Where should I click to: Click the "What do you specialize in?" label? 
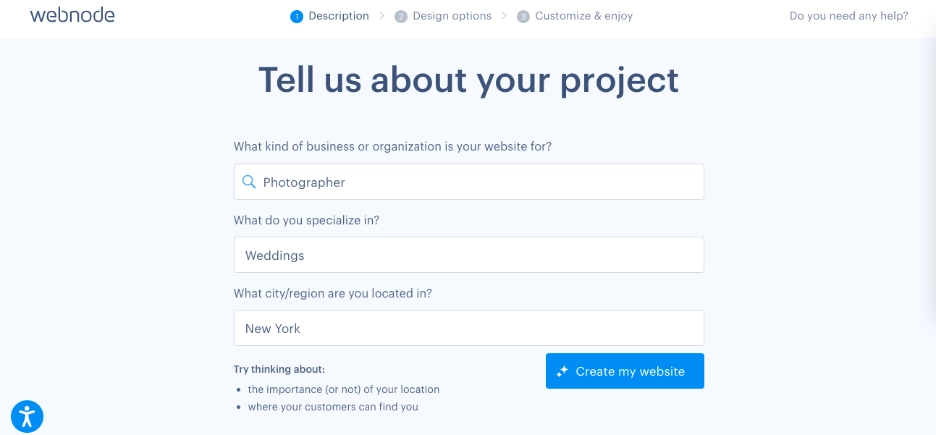pyautogui.click(x=306, y=220)
